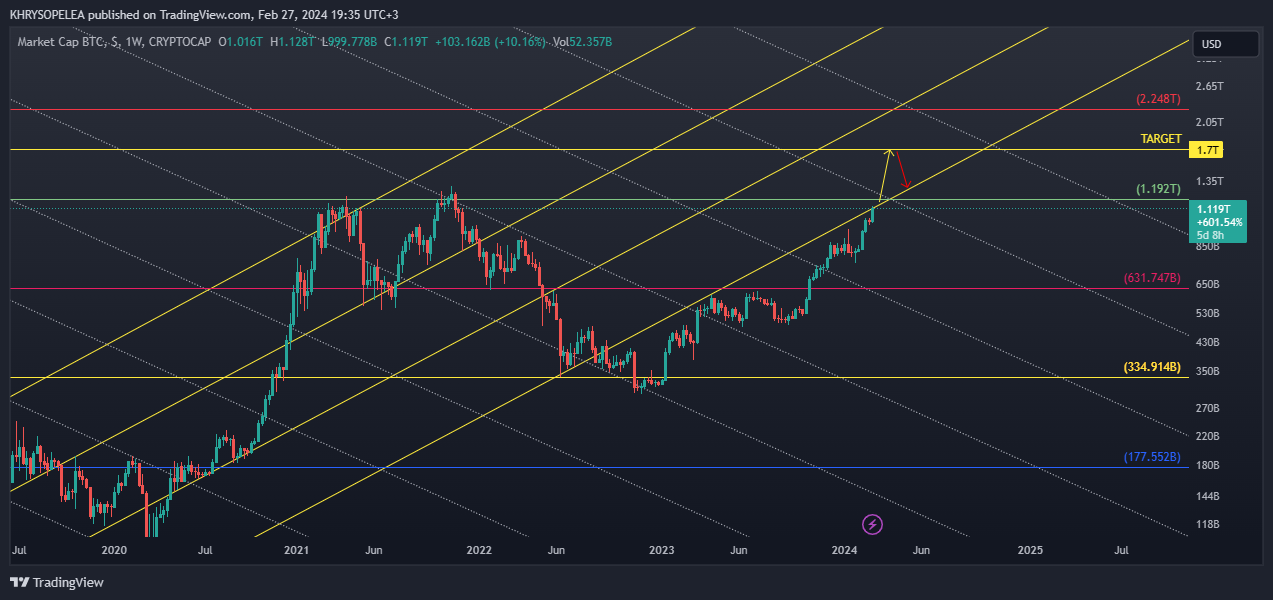Click the 2.65T price axis label
Image resolution: width=1273 pixels, height=600 pixels.
point(1210,86)
